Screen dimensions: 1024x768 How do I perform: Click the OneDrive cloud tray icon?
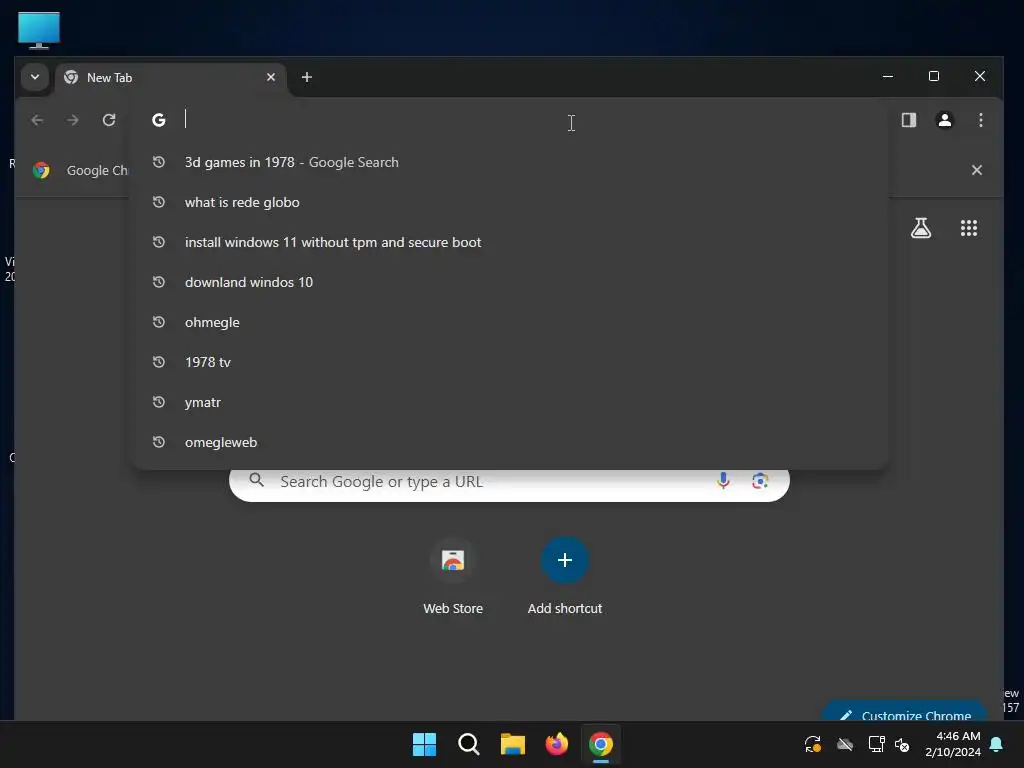point(845,744)
